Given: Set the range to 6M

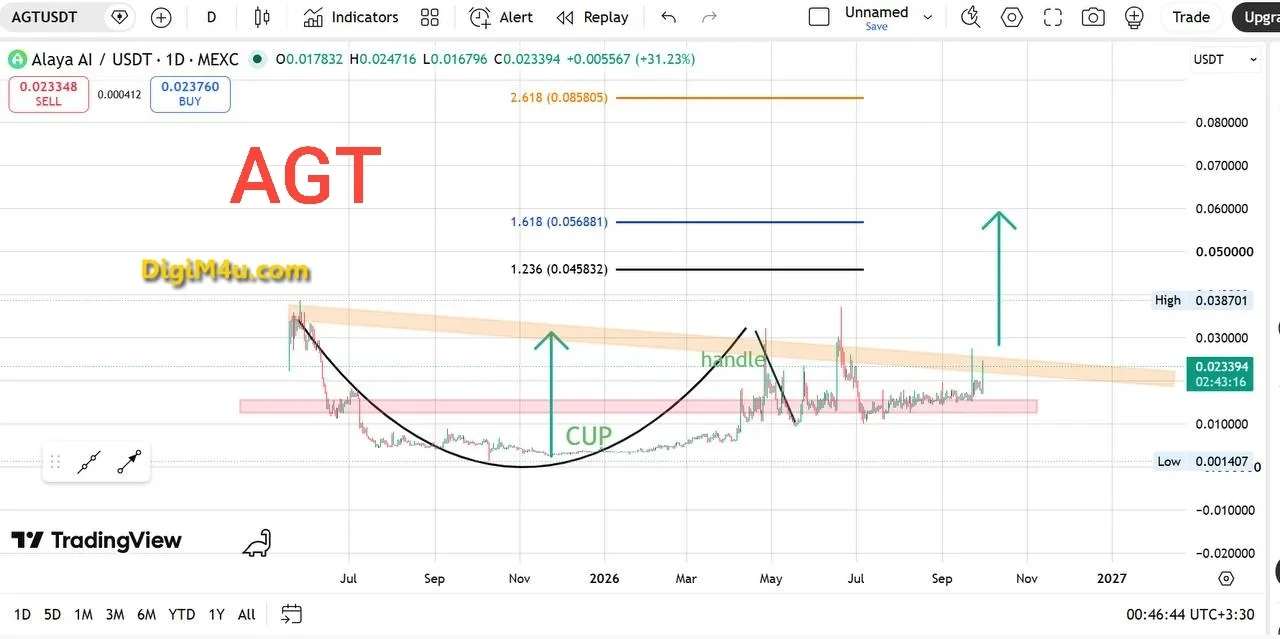Looking at the screenshot, I should pos(146,614).
